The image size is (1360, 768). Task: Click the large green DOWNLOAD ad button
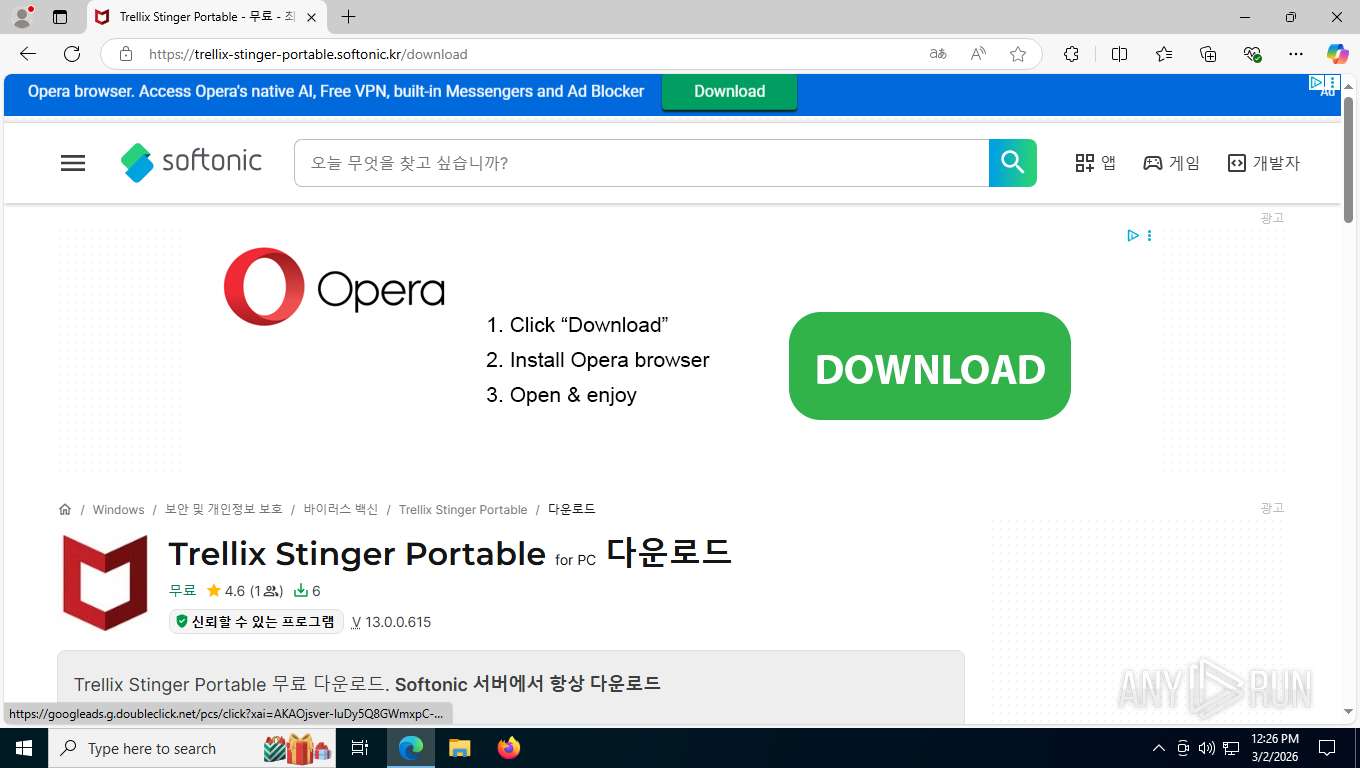(930, 366)
